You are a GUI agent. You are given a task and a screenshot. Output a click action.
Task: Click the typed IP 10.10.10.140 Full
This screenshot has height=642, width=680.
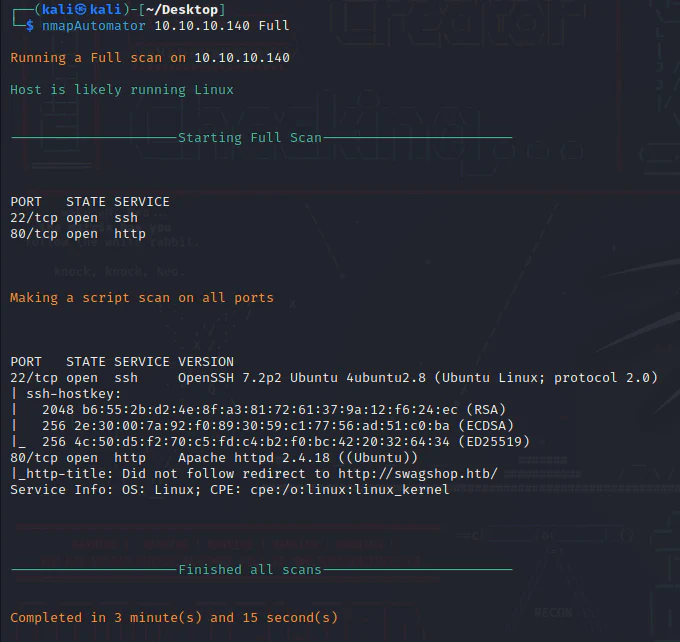pos(222,26)
